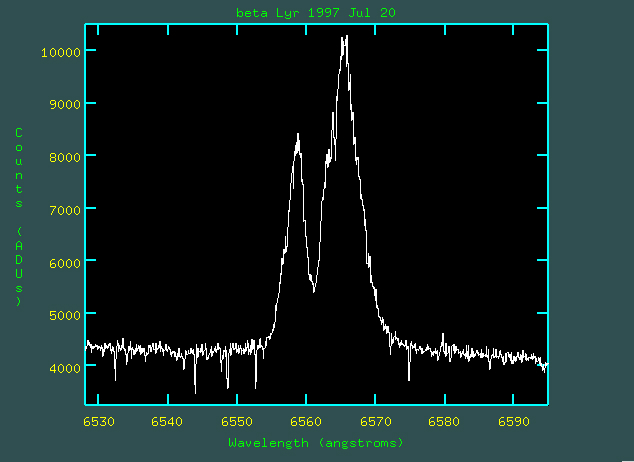This screenshot has height=462, width=634.
Task: Click the y-axis value 5000
Action: tap(65, 315)
